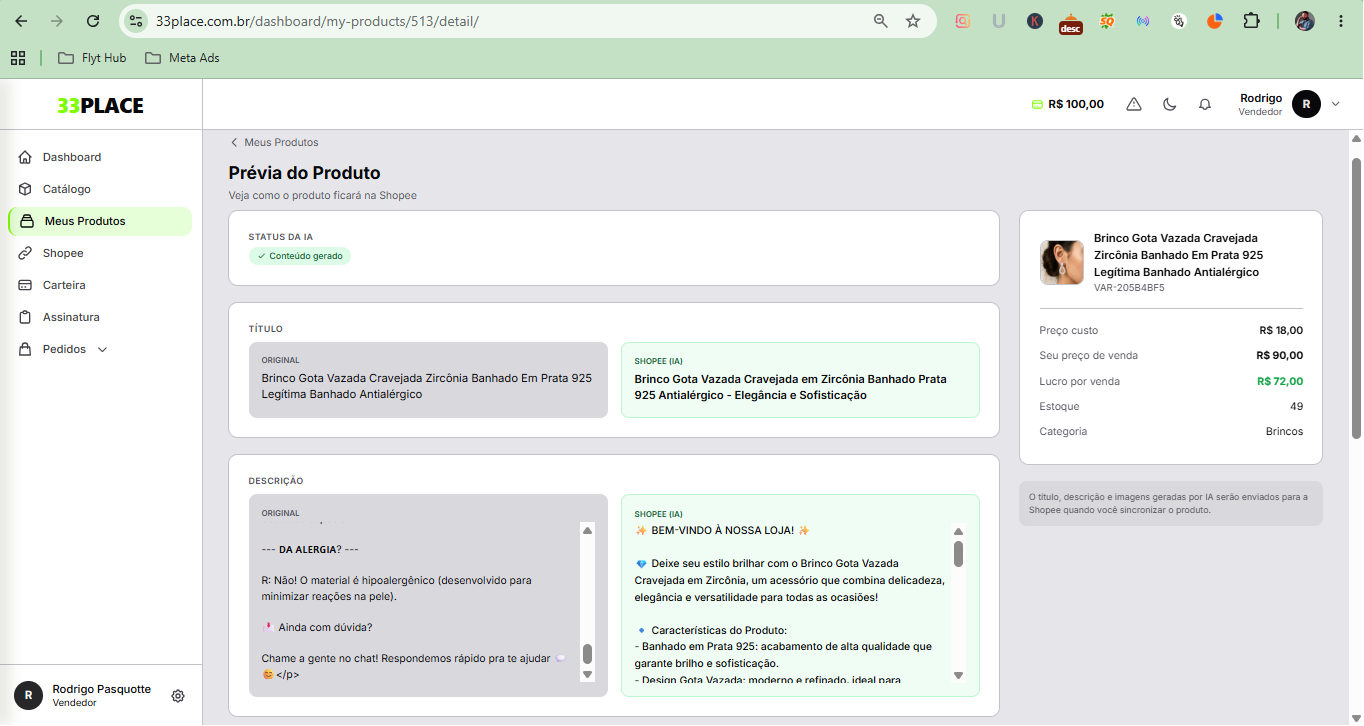The image size is (1364, 726).
Task: Click the orange 'desc' extension icon
Action: pos(1071,22)
